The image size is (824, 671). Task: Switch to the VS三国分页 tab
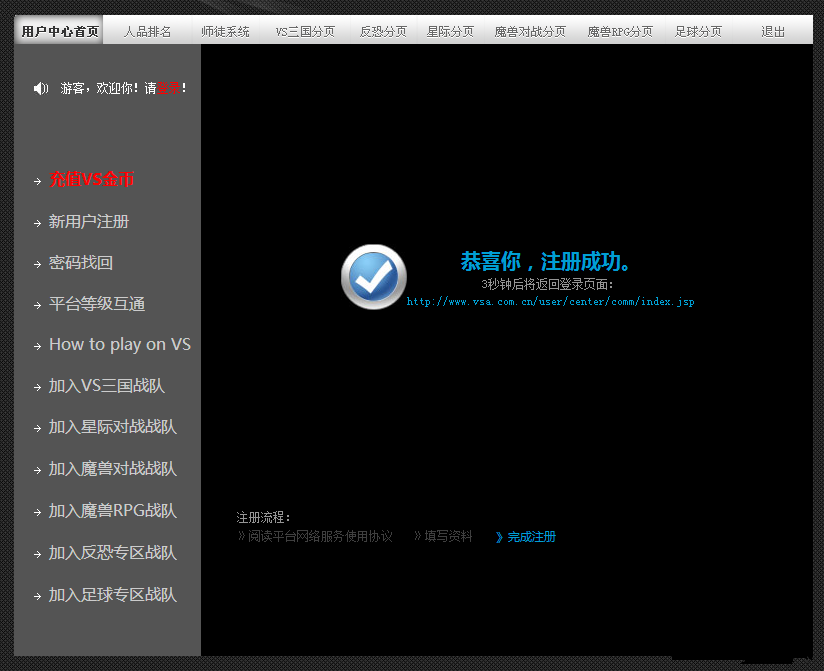301,30
